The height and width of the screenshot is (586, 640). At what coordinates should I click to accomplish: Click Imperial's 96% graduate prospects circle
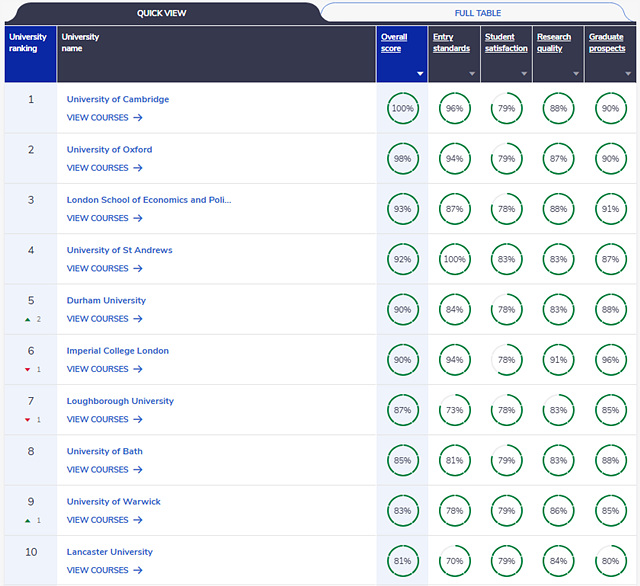pos(610,360)
